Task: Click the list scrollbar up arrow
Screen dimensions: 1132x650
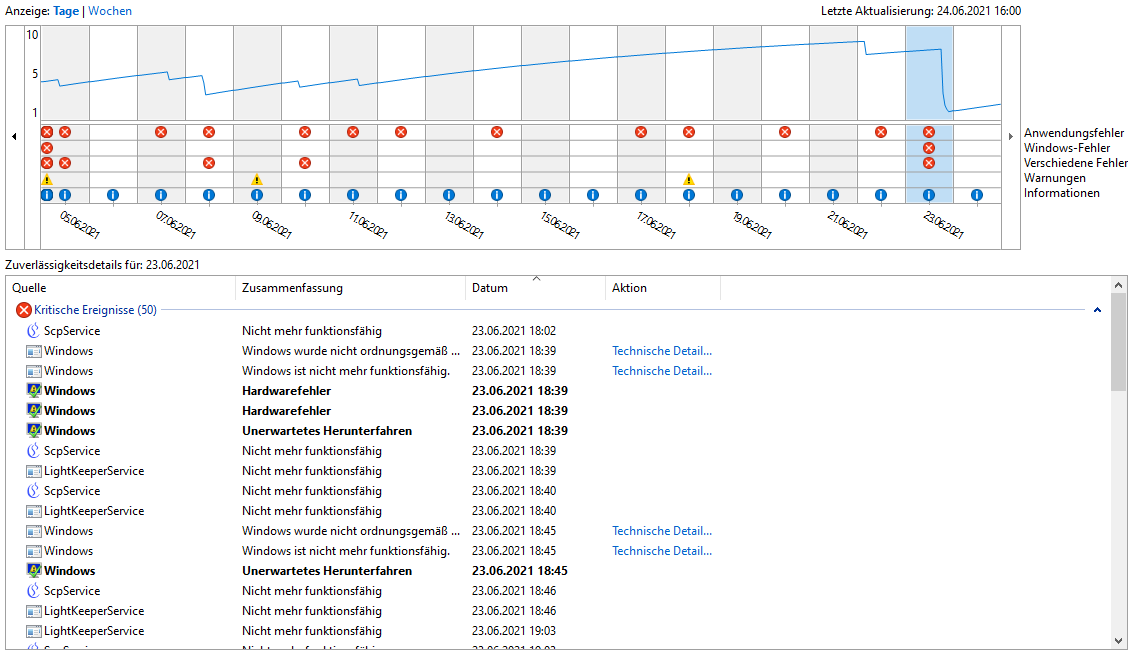Action: click(1119, 285)
